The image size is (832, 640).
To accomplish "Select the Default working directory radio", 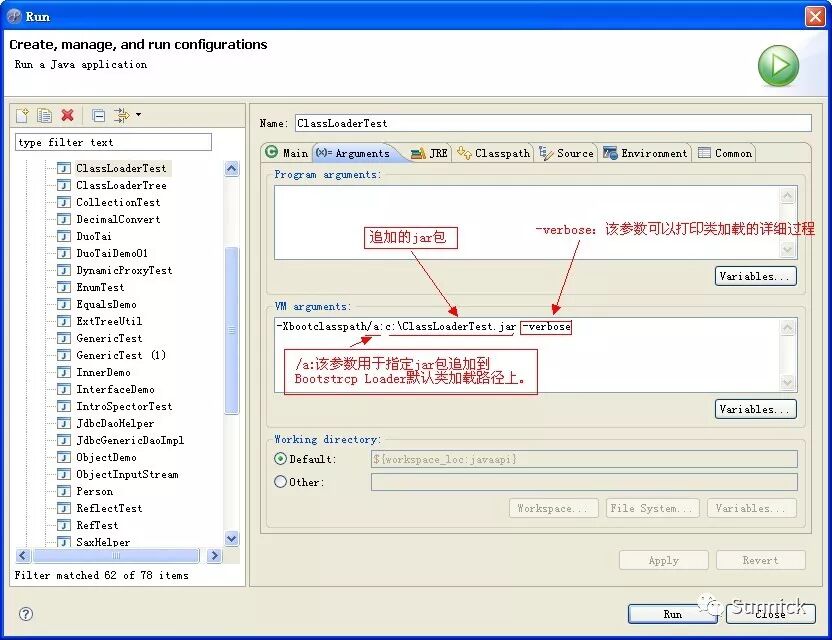I will [x=280, y=459].
